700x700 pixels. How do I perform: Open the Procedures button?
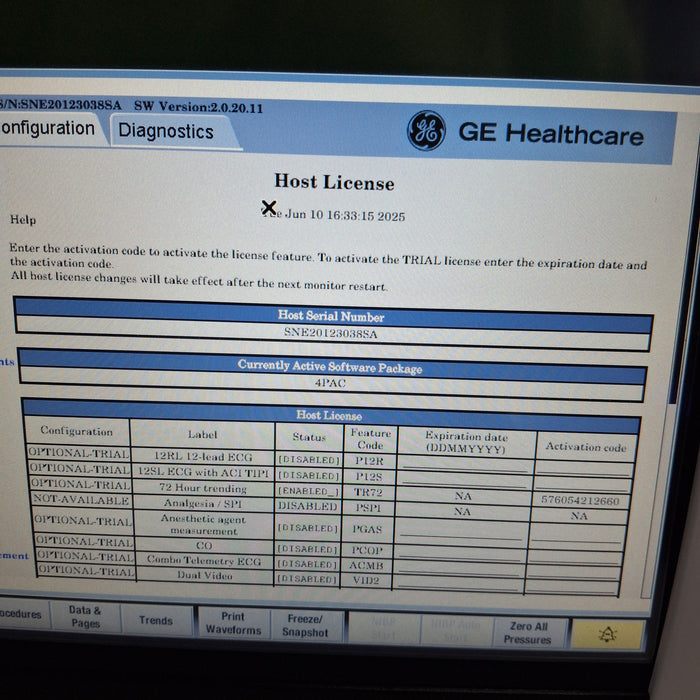(x=22, y=613)
